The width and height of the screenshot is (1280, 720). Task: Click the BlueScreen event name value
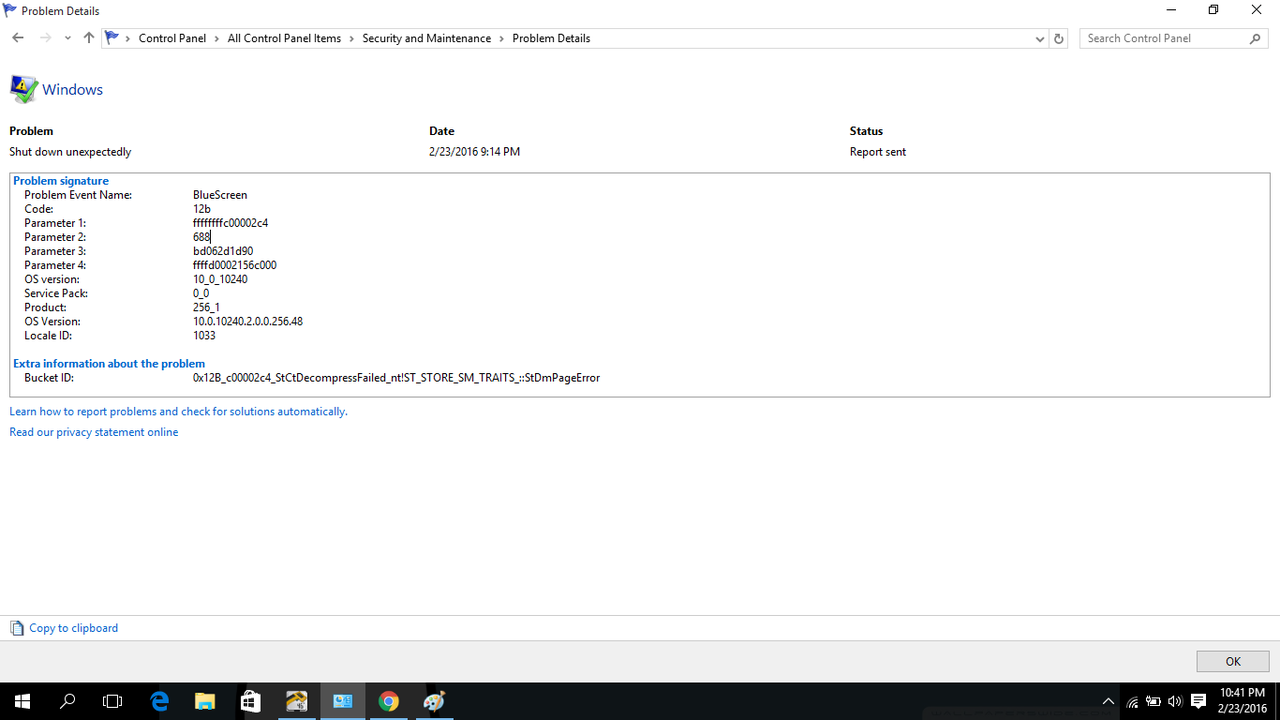click(x=220, y=195)
